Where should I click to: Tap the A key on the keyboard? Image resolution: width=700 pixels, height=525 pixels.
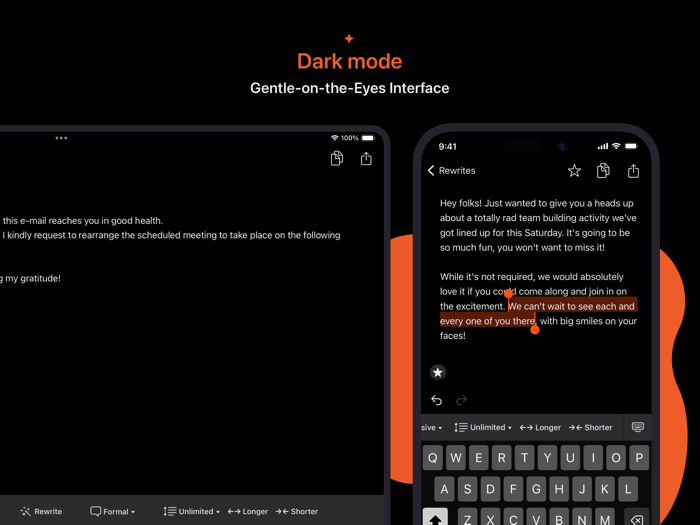coord(444,489)
